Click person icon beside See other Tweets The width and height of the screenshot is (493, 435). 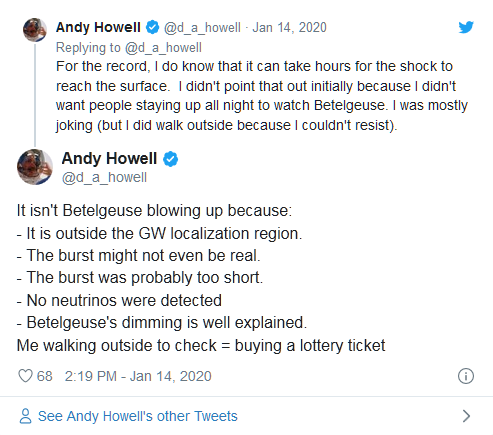[x=25, y=416]
